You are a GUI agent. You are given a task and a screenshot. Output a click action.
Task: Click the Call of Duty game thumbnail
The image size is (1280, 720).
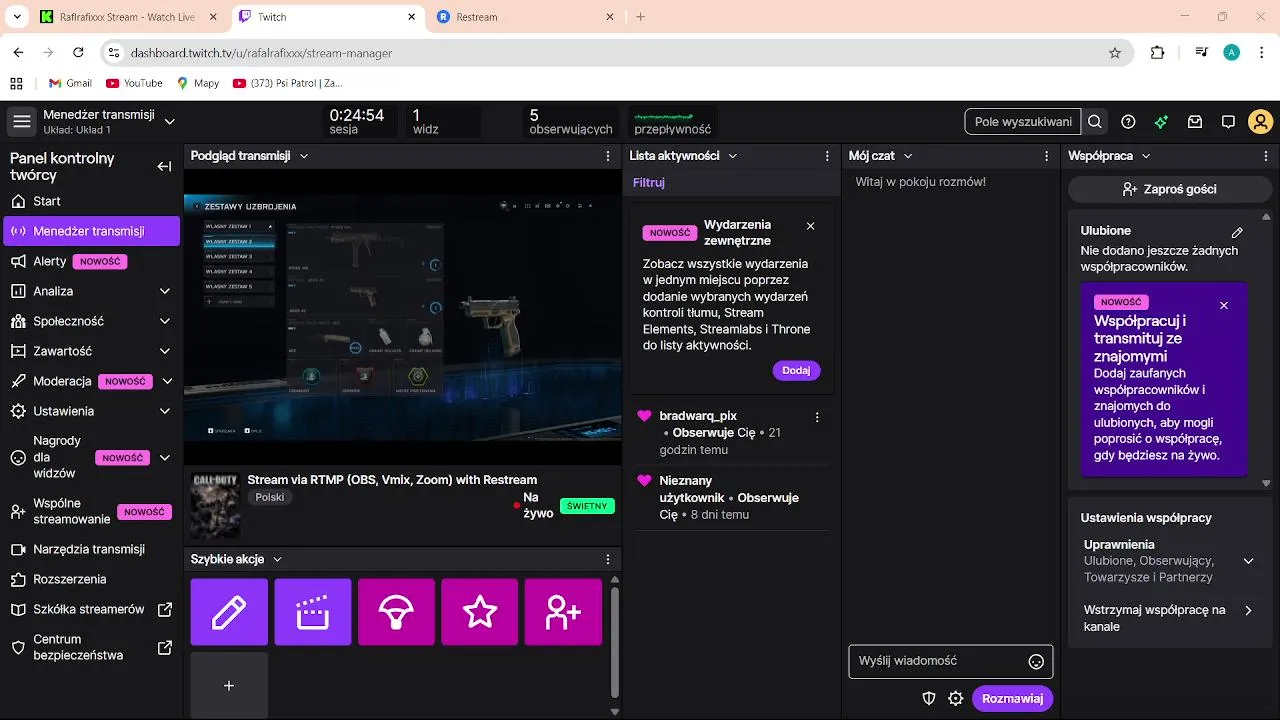pyautogui.click(x=215, y=505)
